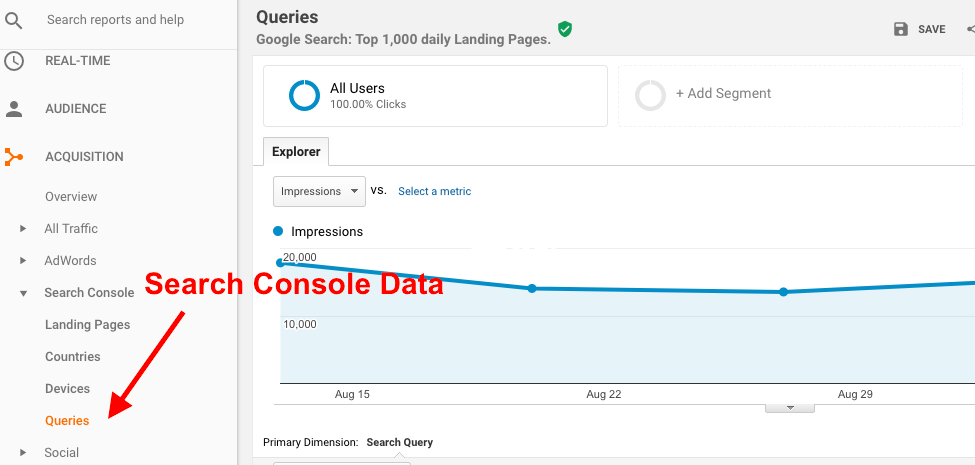Open the Real-Time clock icon
The image size is (975, 465).
click(14, 61)
